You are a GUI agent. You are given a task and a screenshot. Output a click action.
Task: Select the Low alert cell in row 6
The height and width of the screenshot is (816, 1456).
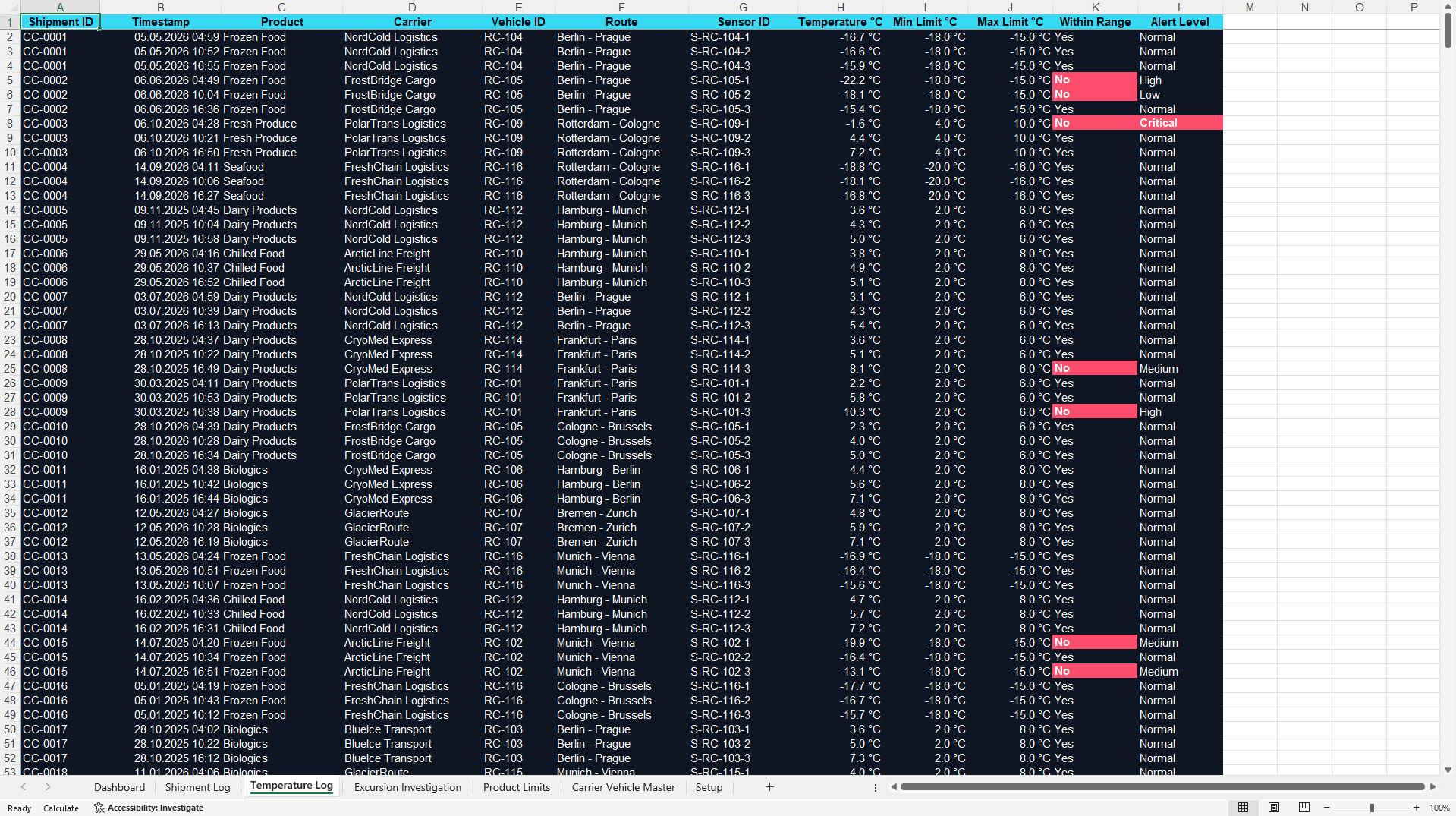coord(1180,95)
